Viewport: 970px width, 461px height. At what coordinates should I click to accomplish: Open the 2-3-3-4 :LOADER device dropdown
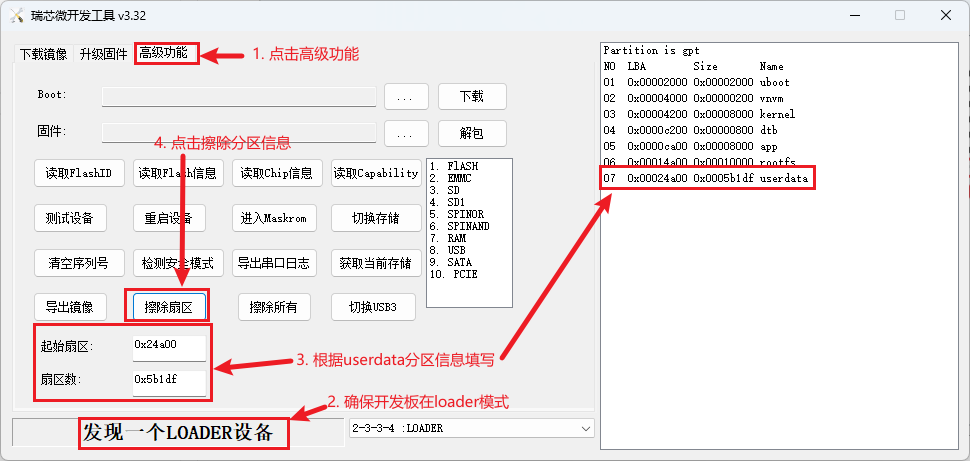click(x=471, y=428)
